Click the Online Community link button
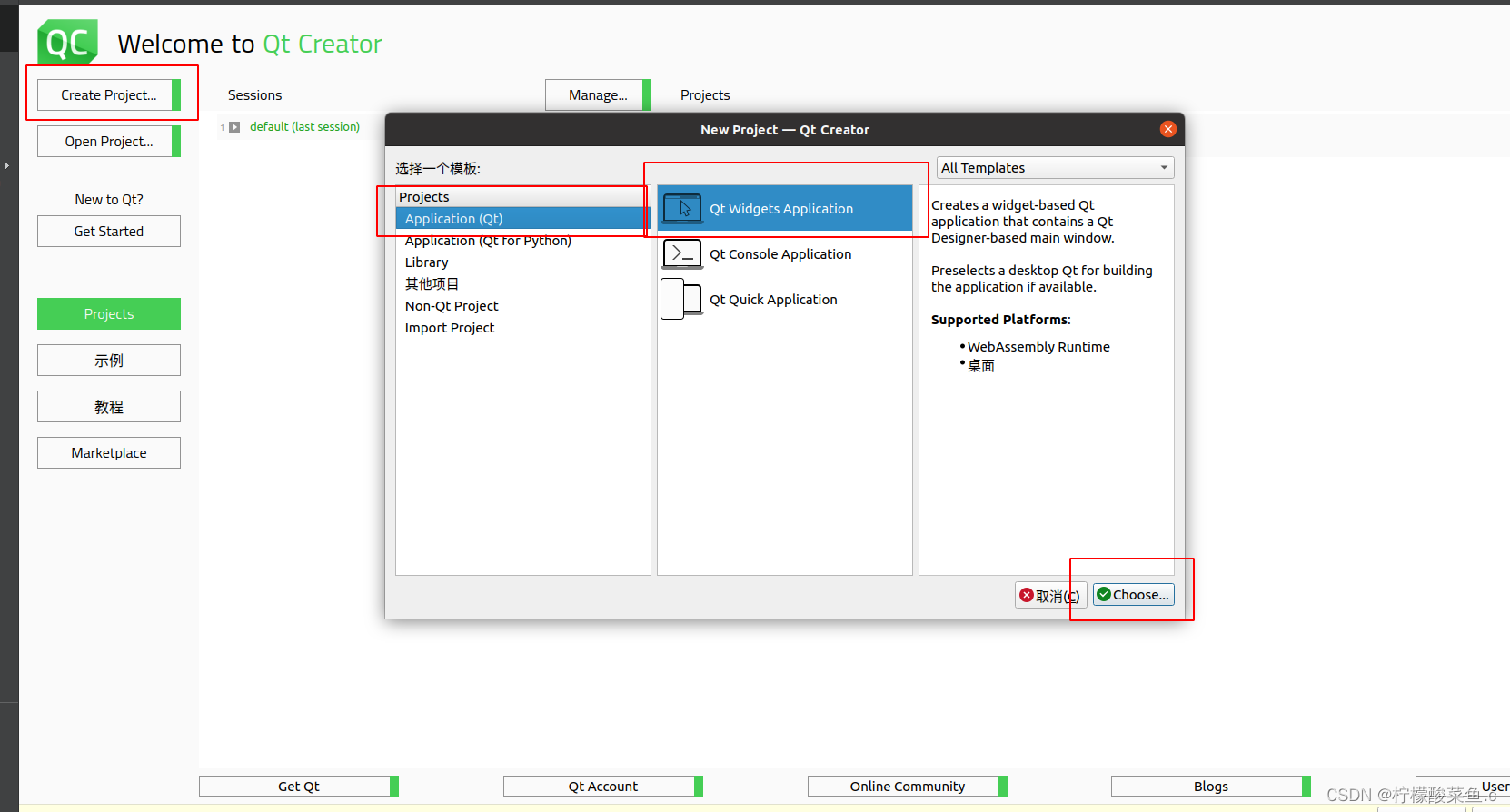 point(908,787)
